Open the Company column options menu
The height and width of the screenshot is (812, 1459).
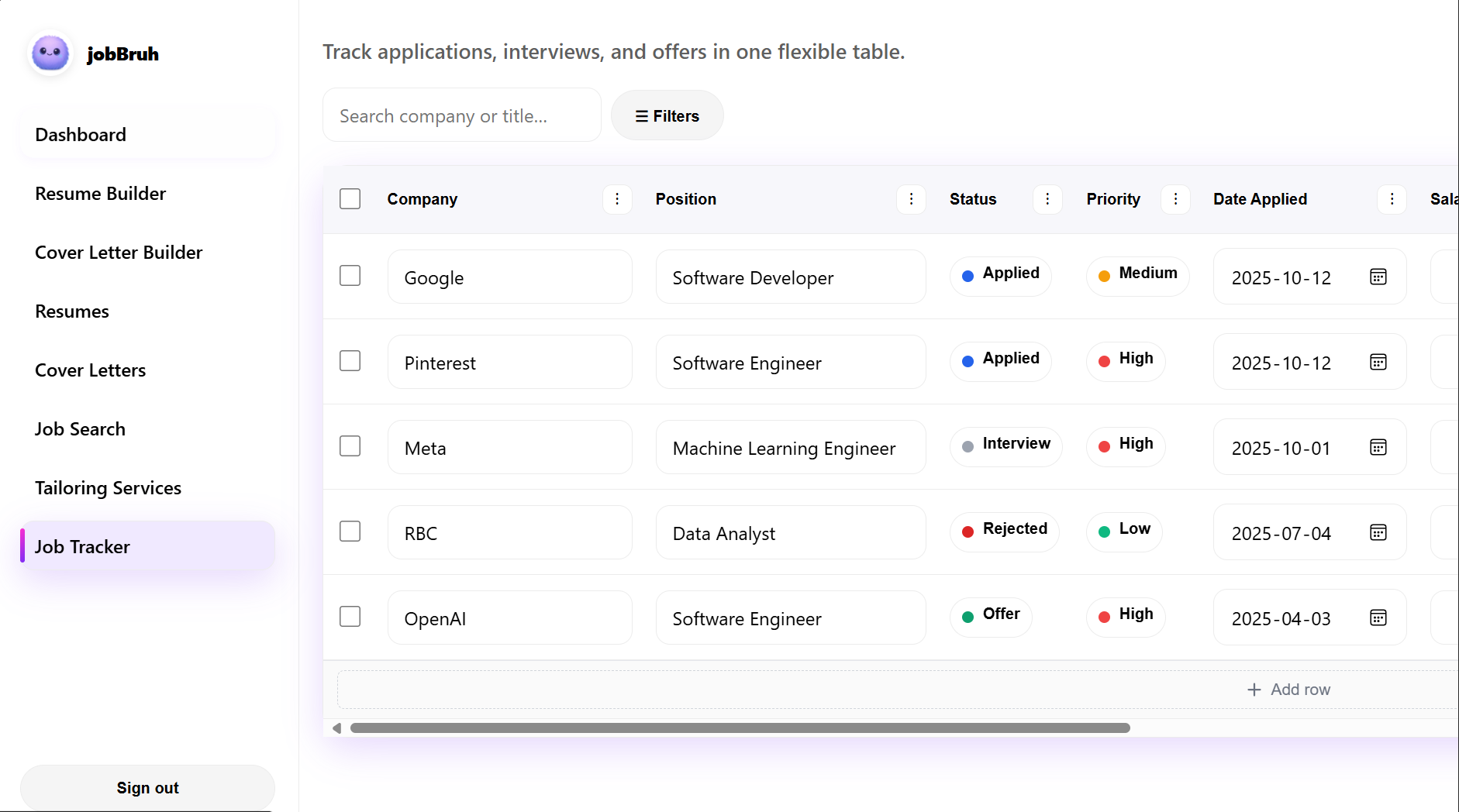coord(617,199)
